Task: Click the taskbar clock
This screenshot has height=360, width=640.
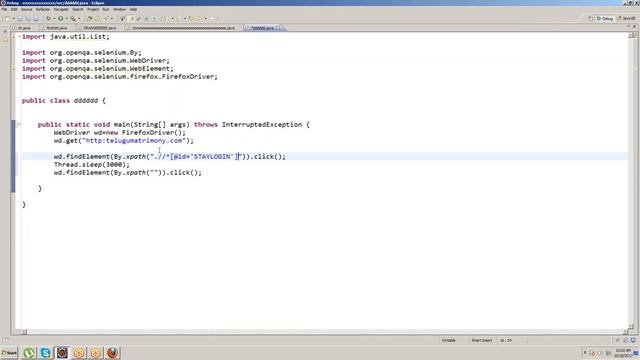Action: (623, 353)
